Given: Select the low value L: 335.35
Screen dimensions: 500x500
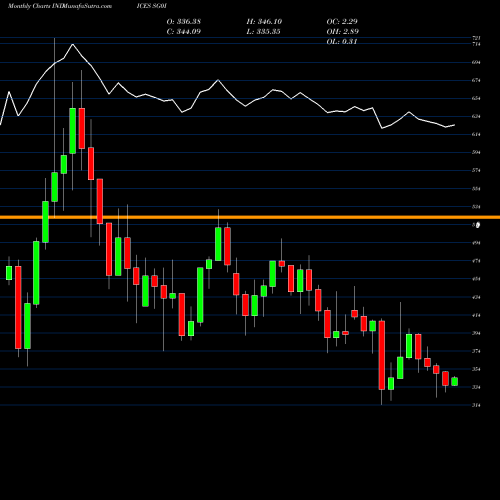Looking at the screenshot, I should tap(264, 32).
